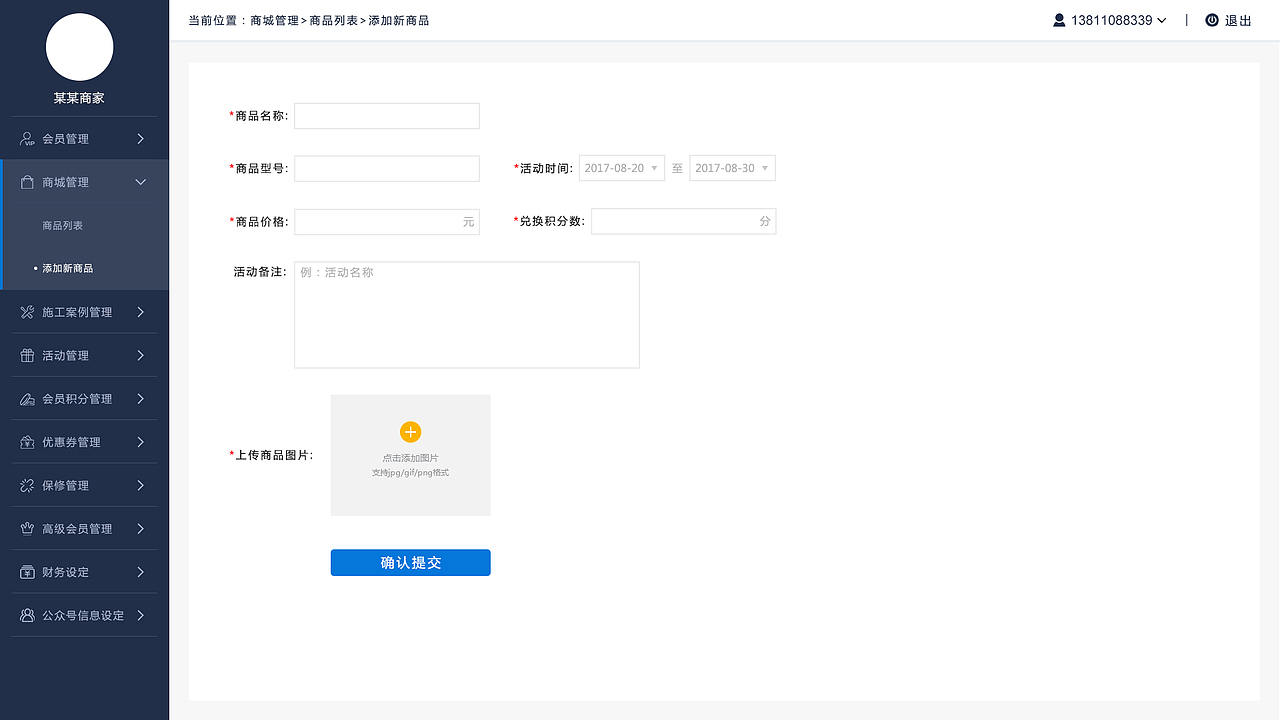The height and width of the screenshot is (720, 1280).
Task: Click inside the 商品名称 input field
Action: (x=386, y=115)
